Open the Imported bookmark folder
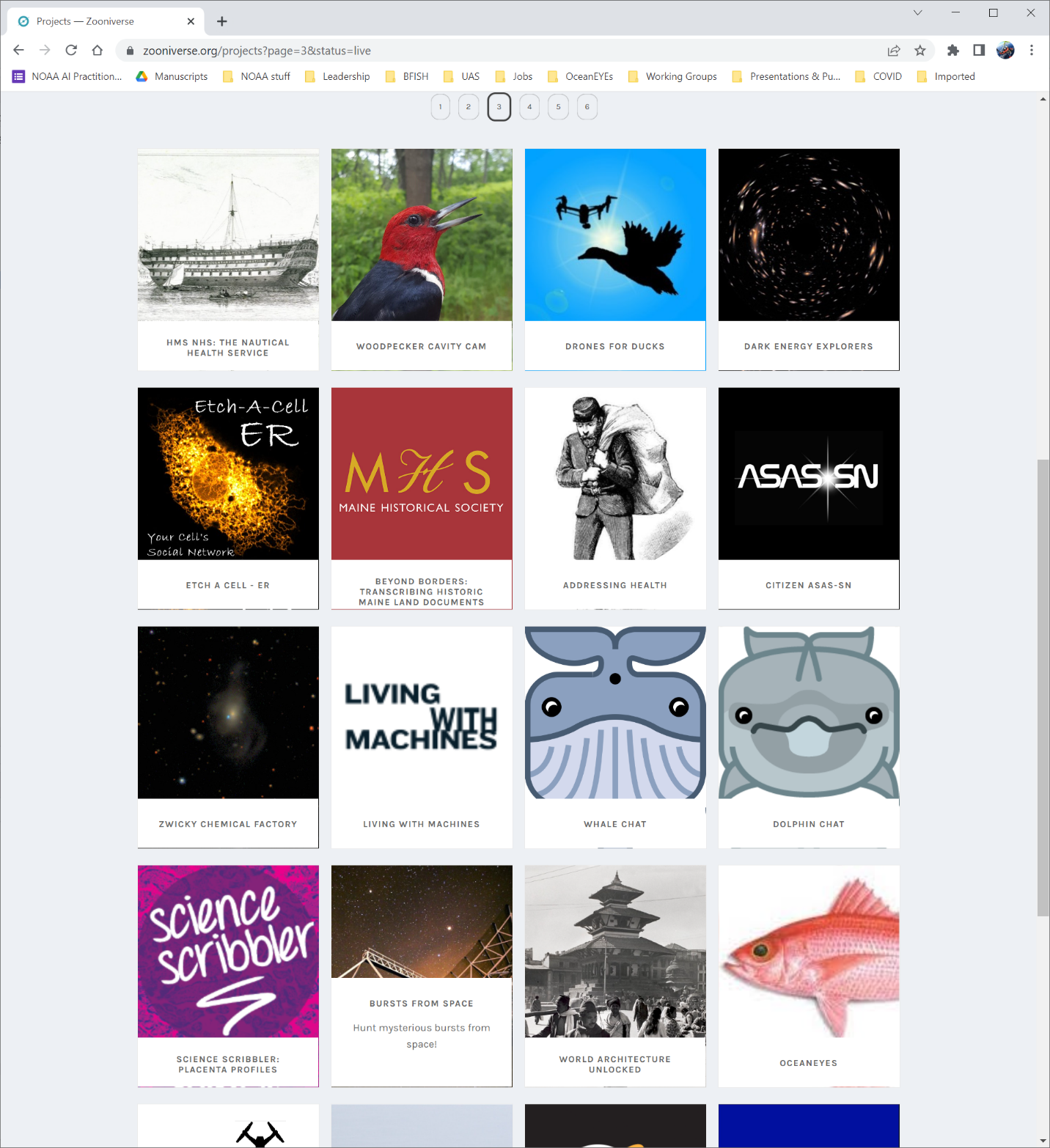This screenshot has height=1148, width=1050. 946,76
